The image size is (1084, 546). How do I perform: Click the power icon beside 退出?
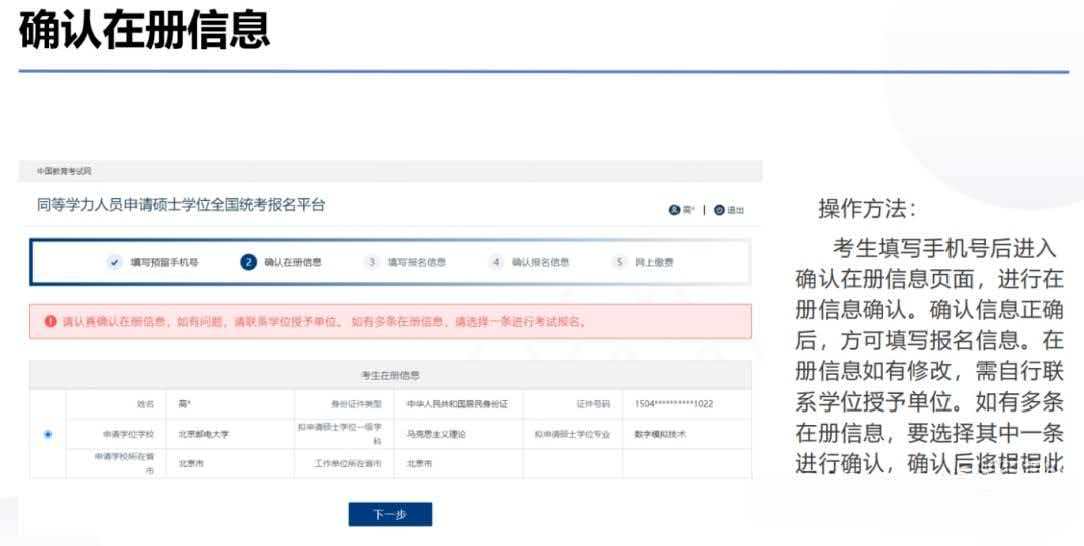pos(719,210)
